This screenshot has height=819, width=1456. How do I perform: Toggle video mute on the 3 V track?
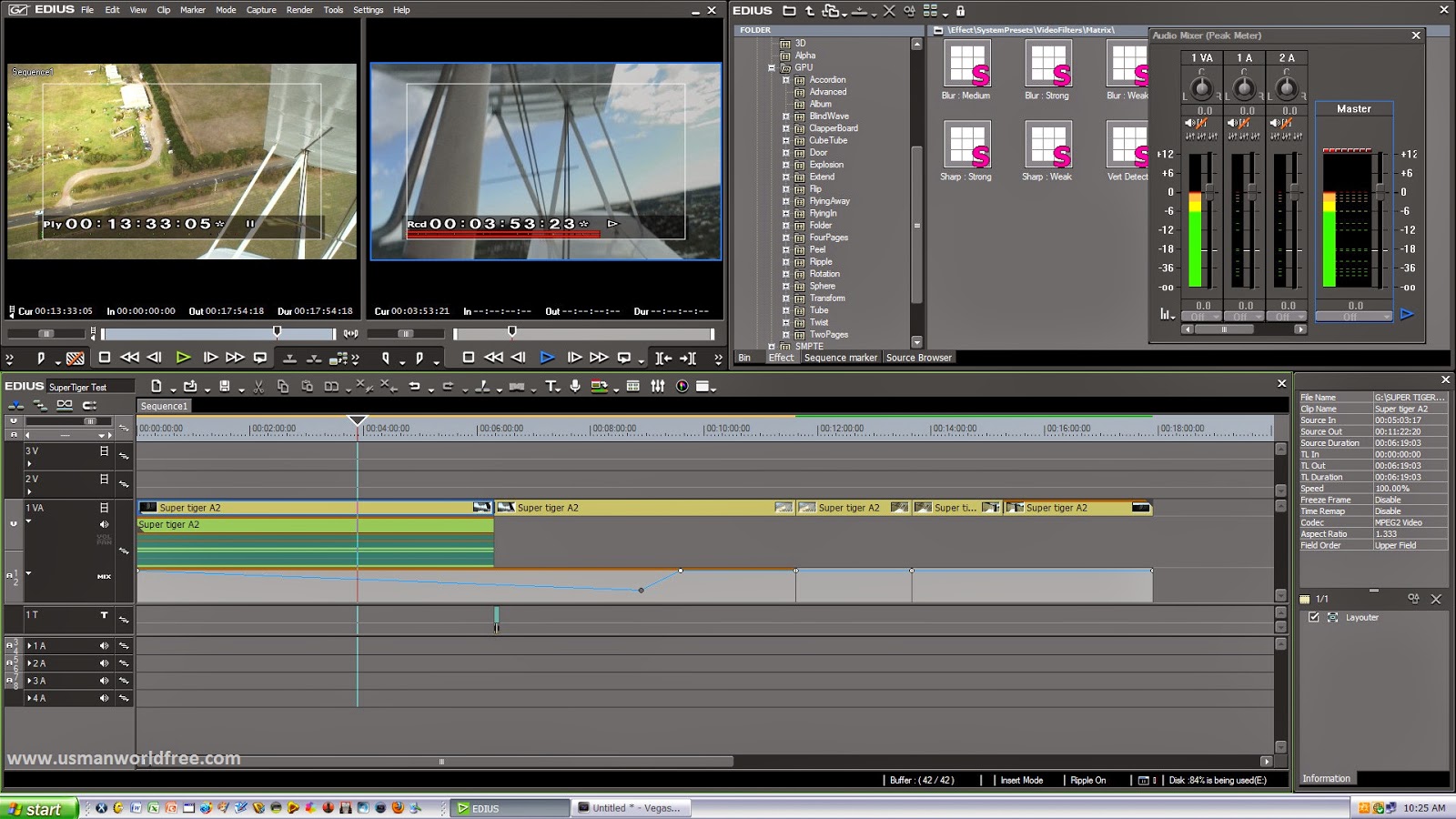point(104,451)
